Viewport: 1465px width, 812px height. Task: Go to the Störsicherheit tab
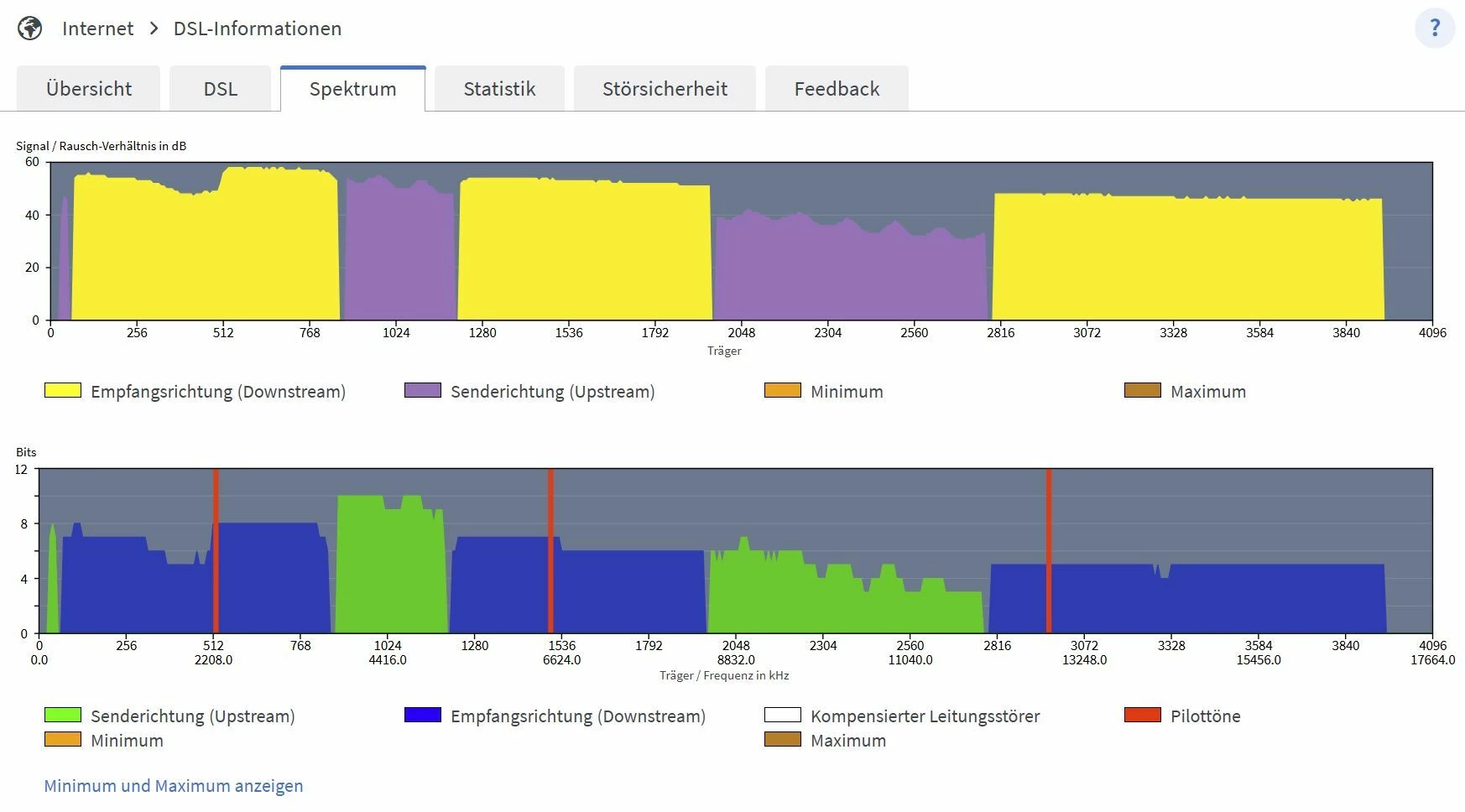[665, 89]
